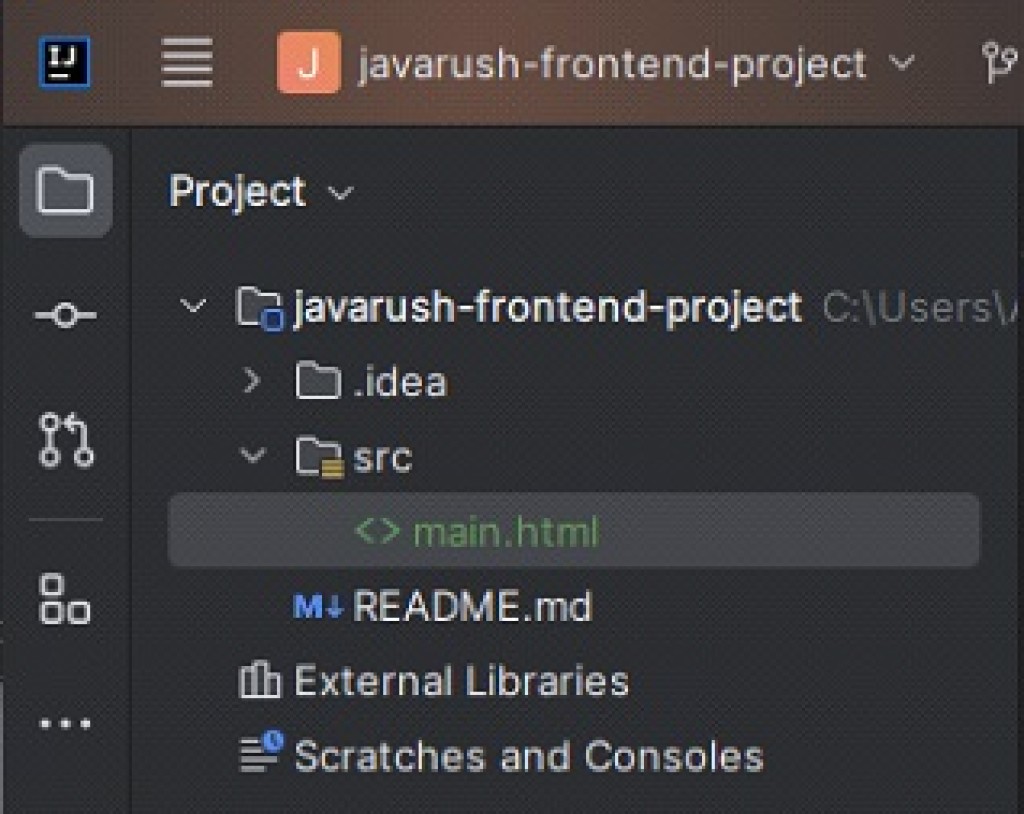Select the Commit tool window icon

click(64, 313)
